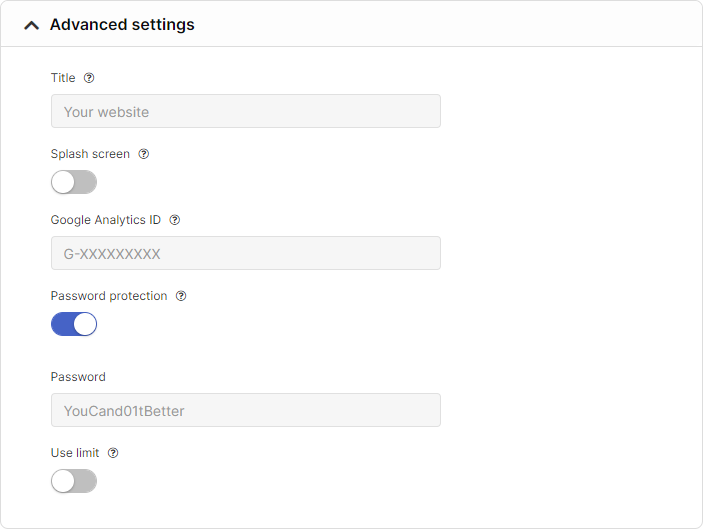
Task: Click the 'Use limit' label text
Action: 75,453
